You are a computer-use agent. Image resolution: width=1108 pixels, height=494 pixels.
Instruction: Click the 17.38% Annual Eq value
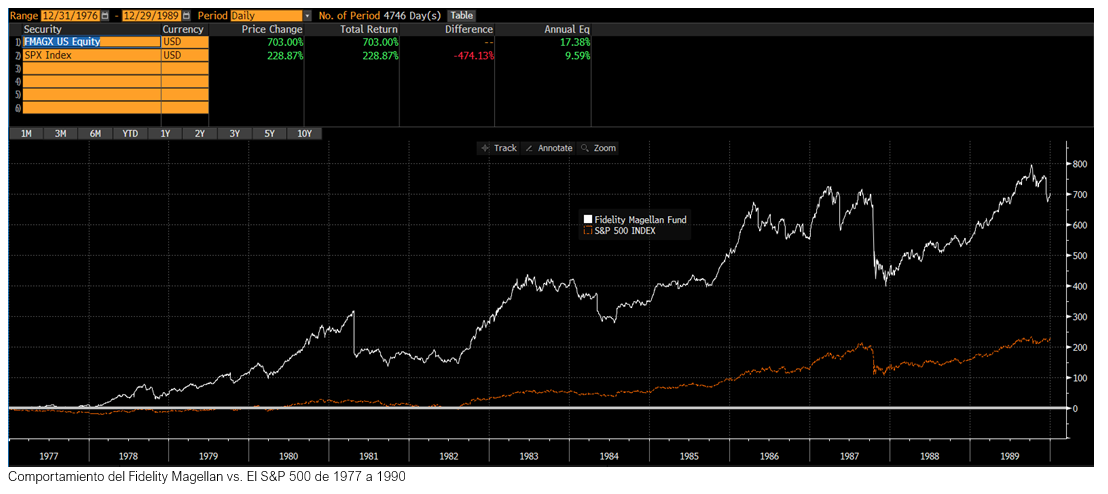(x=576, y=42)
